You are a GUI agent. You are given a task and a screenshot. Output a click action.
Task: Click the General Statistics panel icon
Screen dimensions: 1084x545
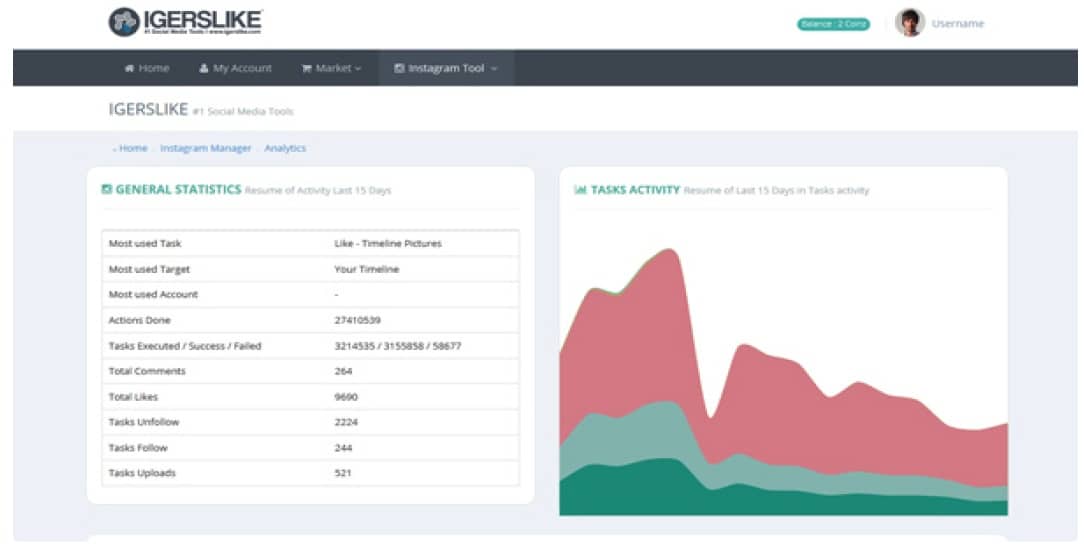pyautogui.click(x=106, y=189)
